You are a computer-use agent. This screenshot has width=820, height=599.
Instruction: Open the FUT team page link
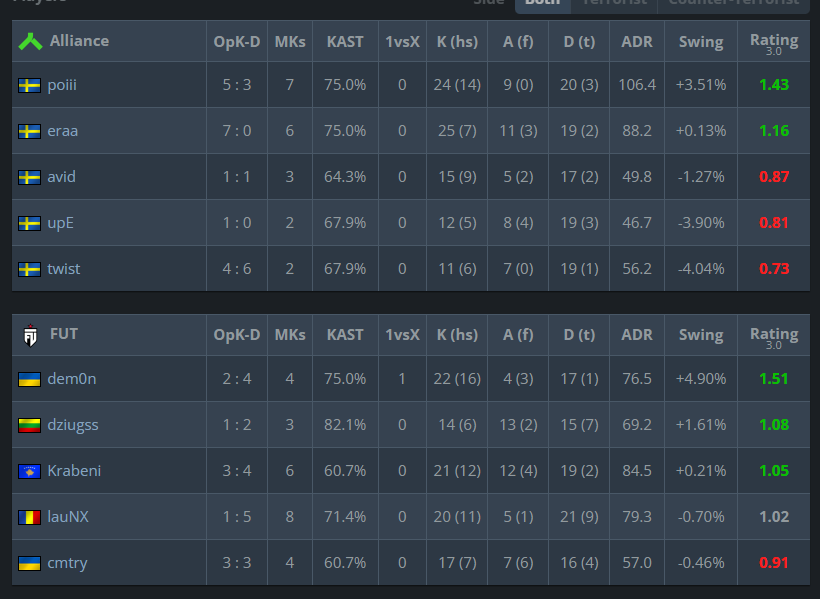pyautogui.click(x=64, y=334)
